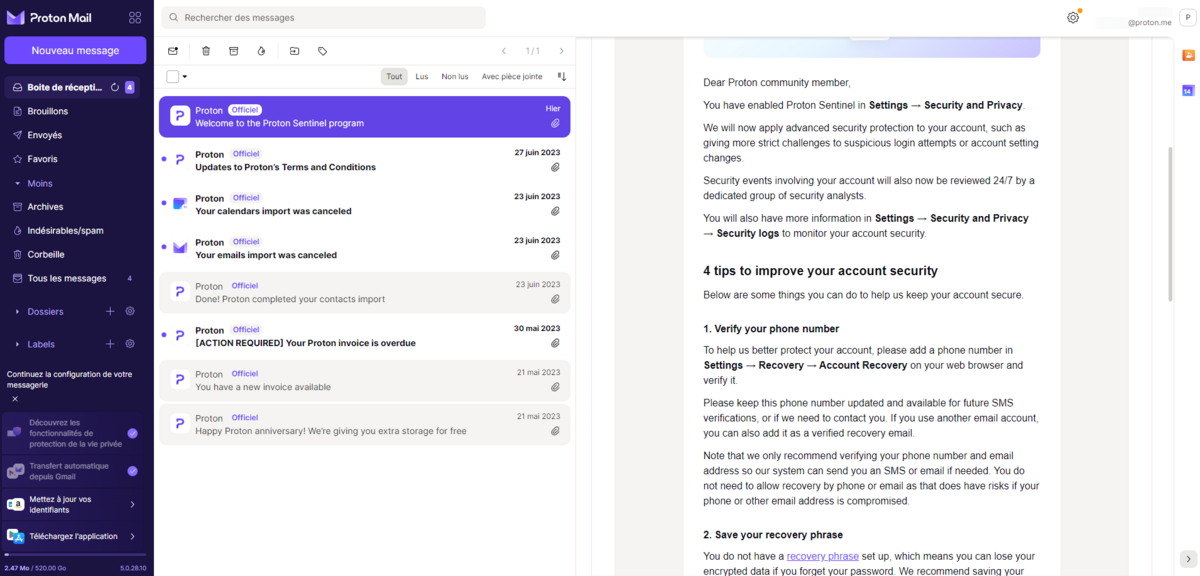
Task: Filter messages by Non lus
Action: click(x=455, y=76)
